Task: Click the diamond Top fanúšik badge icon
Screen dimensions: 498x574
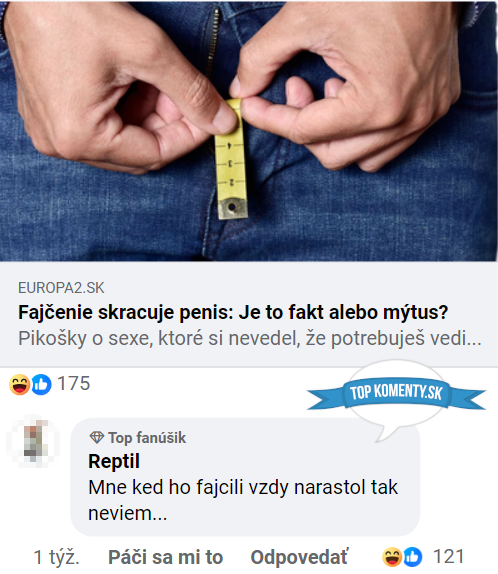Action: coord(97,437)
